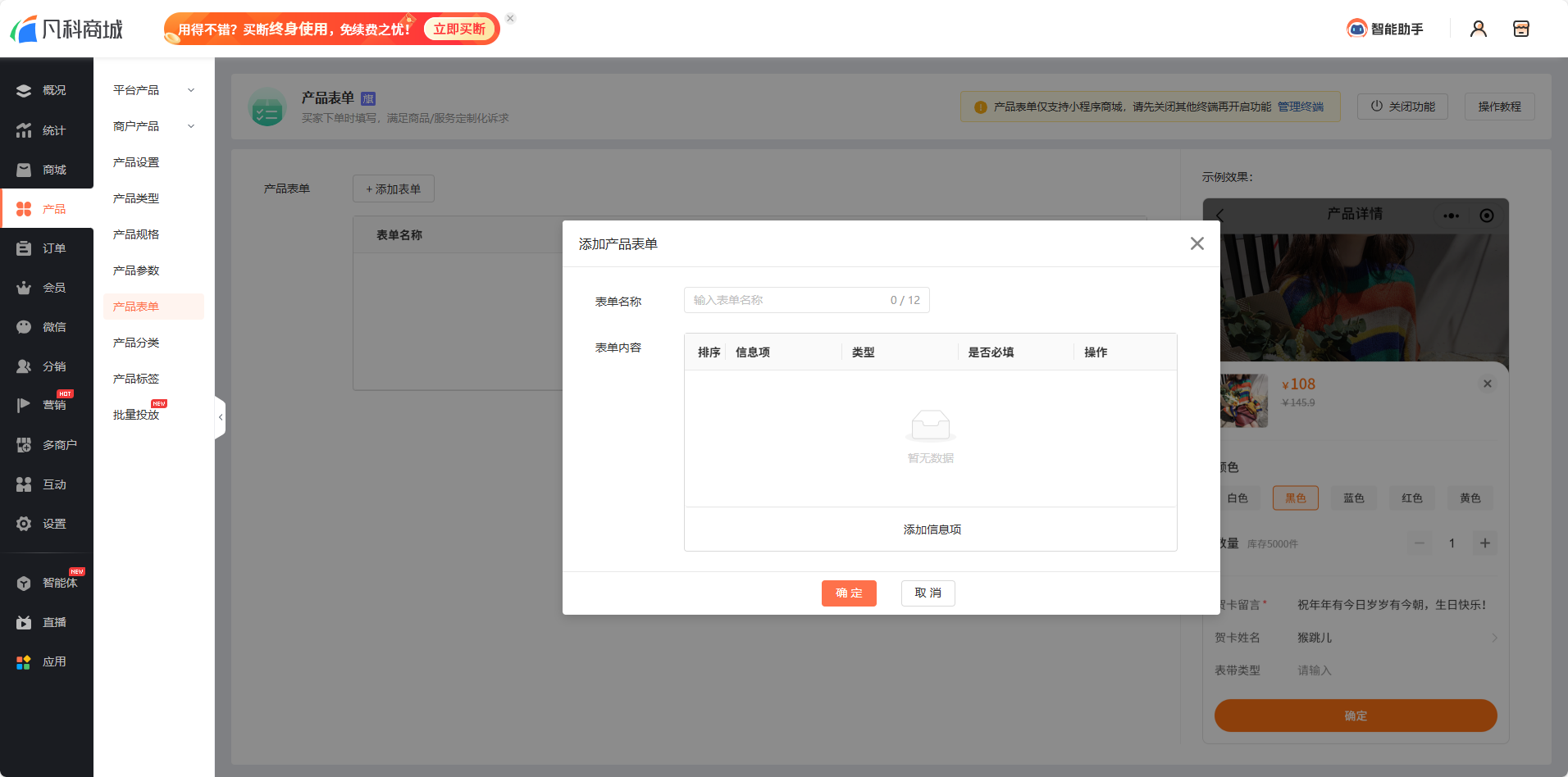1568x777 pixels.
Task: Open the 应用 apps icon in sidebar
Action: [x=47, y=661]
